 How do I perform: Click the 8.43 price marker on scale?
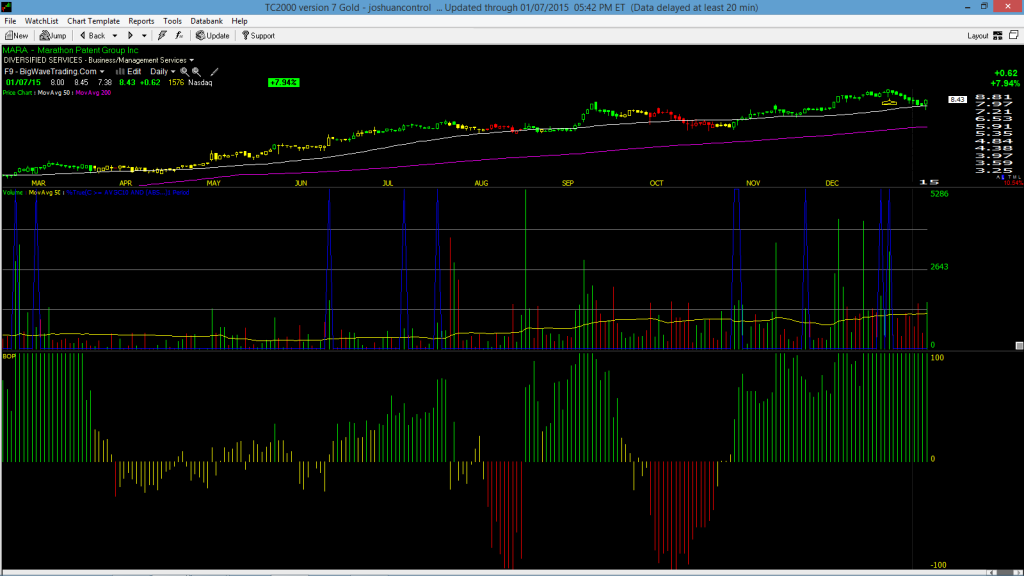pos(957,99)
